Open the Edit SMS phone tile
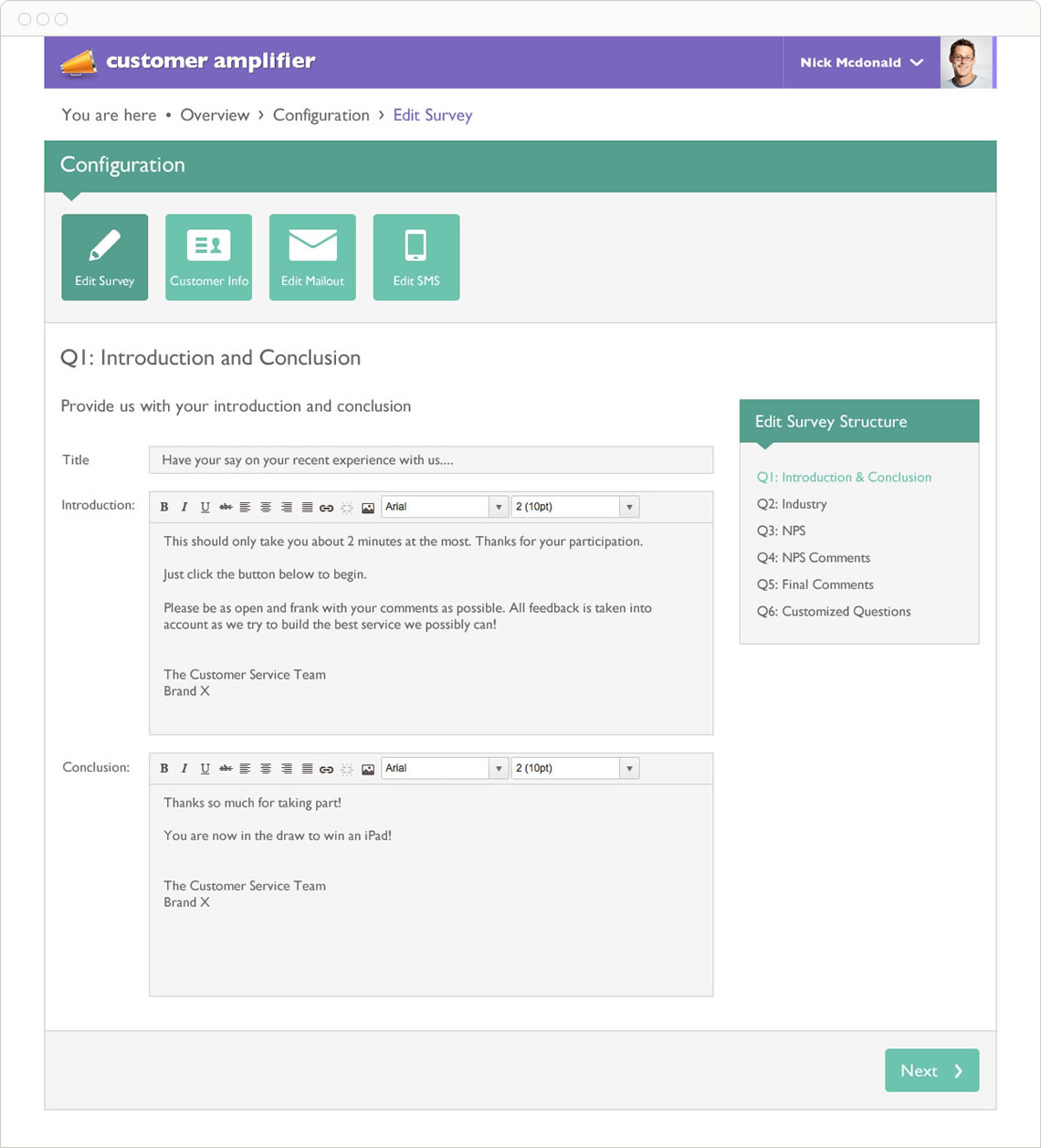Viewport: 1041px width, 1148px height. pos(416,258)
